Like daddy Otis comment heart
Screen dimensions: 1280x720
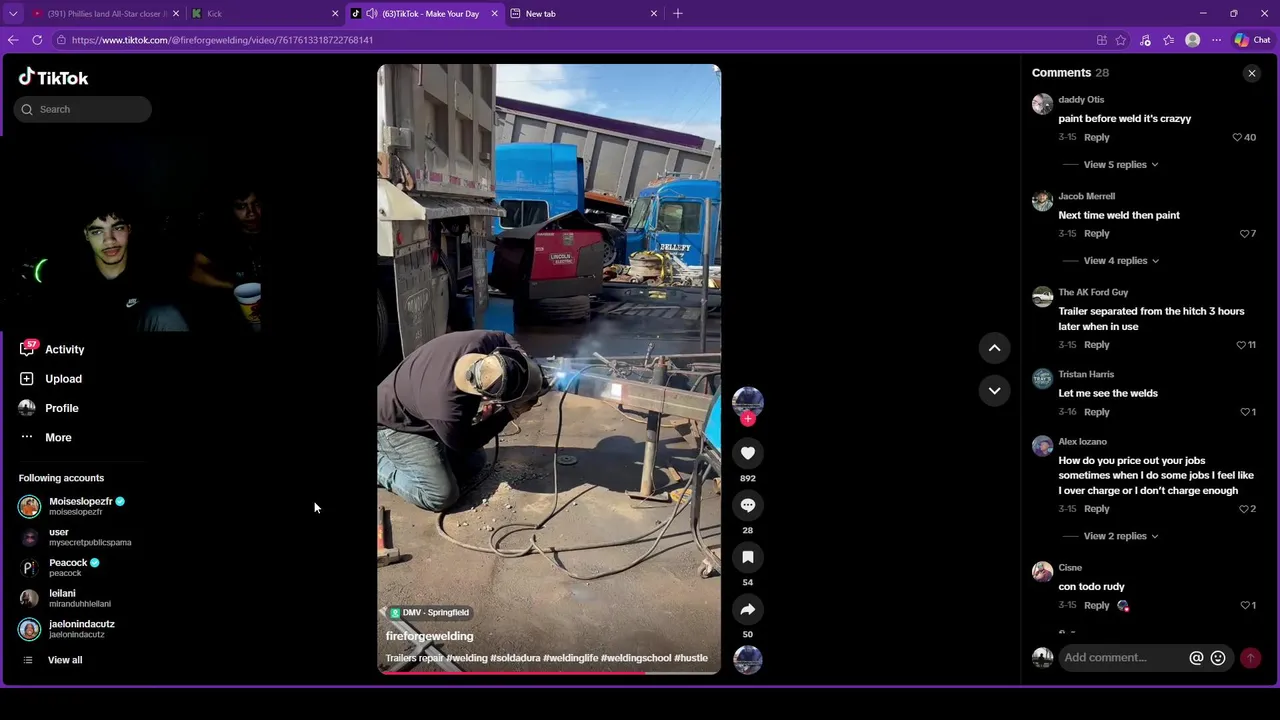[1237, 137]
